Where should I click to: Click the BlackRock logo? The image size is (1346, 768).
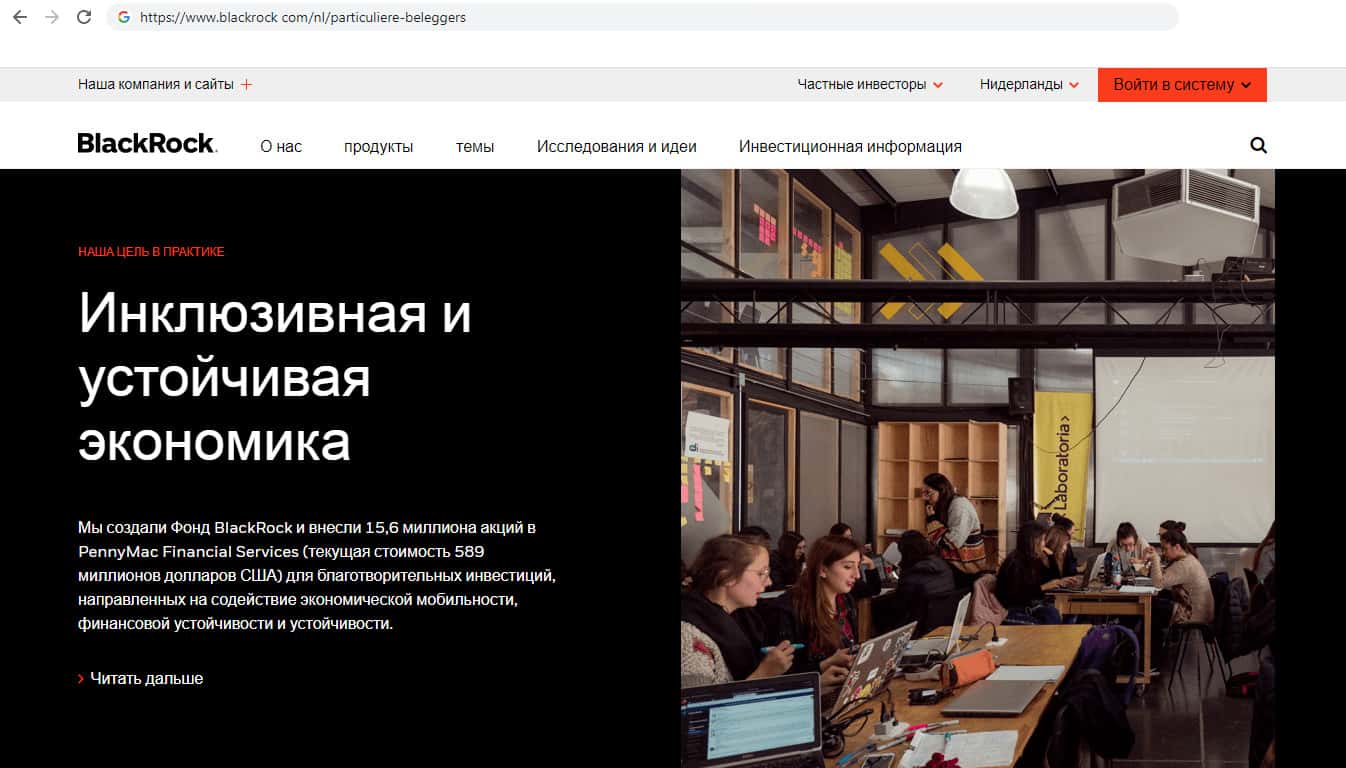[147, 144]
